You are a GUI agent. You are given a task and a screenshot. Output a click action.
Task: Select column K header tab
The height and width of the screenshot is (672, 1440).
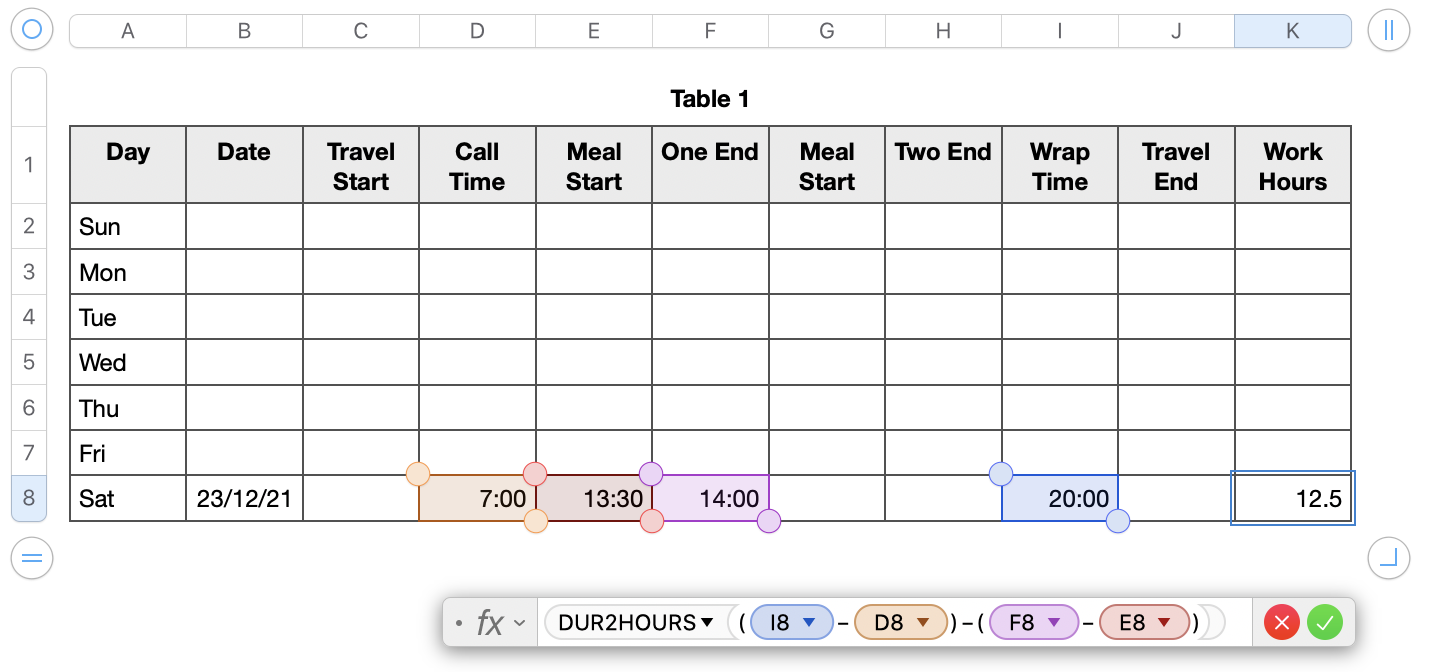point(1292,31)
